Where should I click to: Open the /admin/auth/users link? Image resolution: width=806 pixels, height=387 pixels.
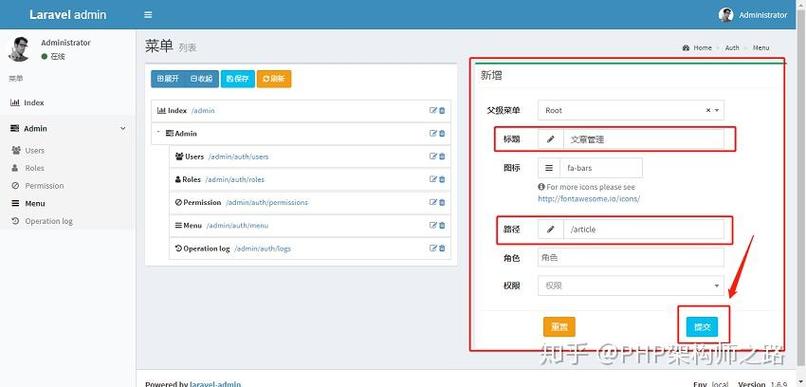click(238, 156)
